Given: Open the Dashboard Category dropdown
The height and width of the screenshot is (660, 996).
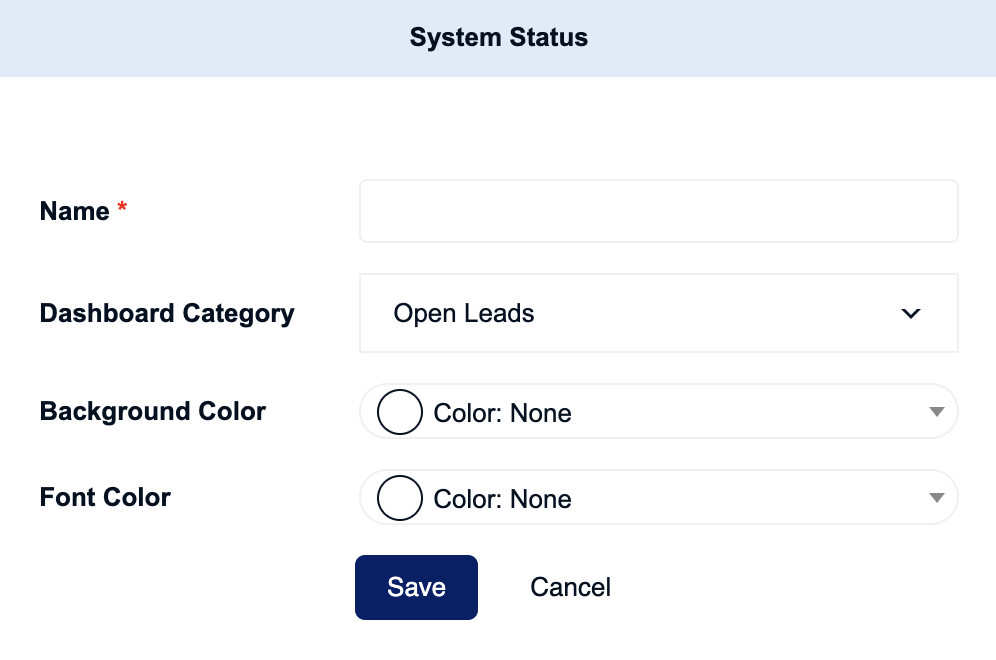Looking at the screenshot, I should [x=659, y=313].
